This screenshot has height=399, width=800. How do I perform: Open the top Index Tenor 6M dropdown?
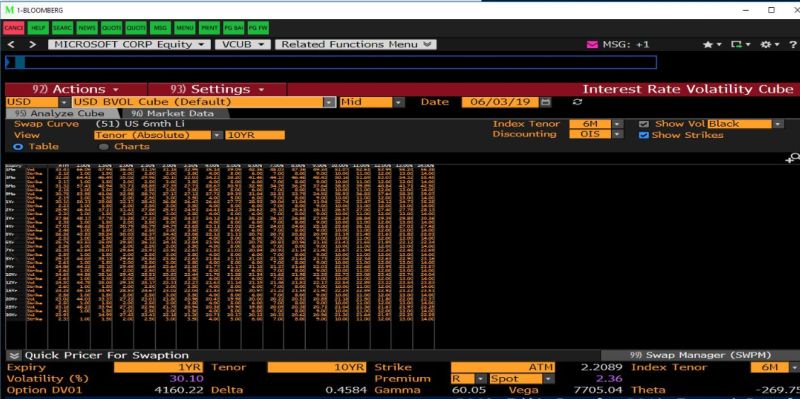coord(617,124)
